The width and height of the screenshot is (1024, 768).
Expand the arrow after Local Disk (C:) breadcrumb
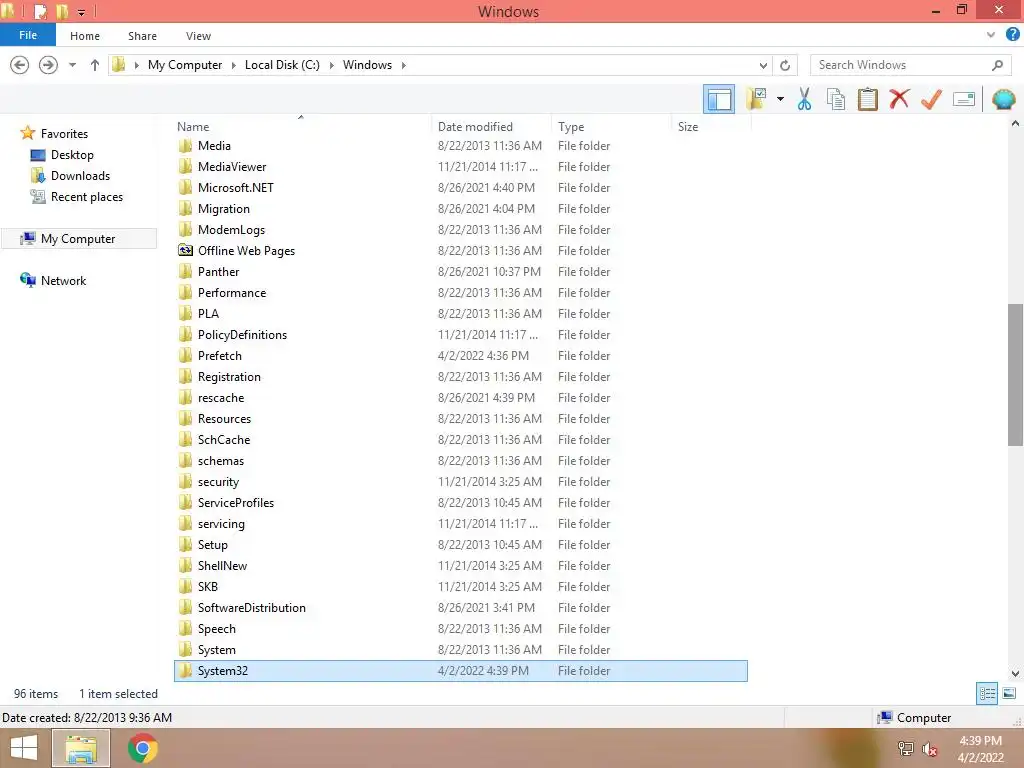click(x=331, y=65)
